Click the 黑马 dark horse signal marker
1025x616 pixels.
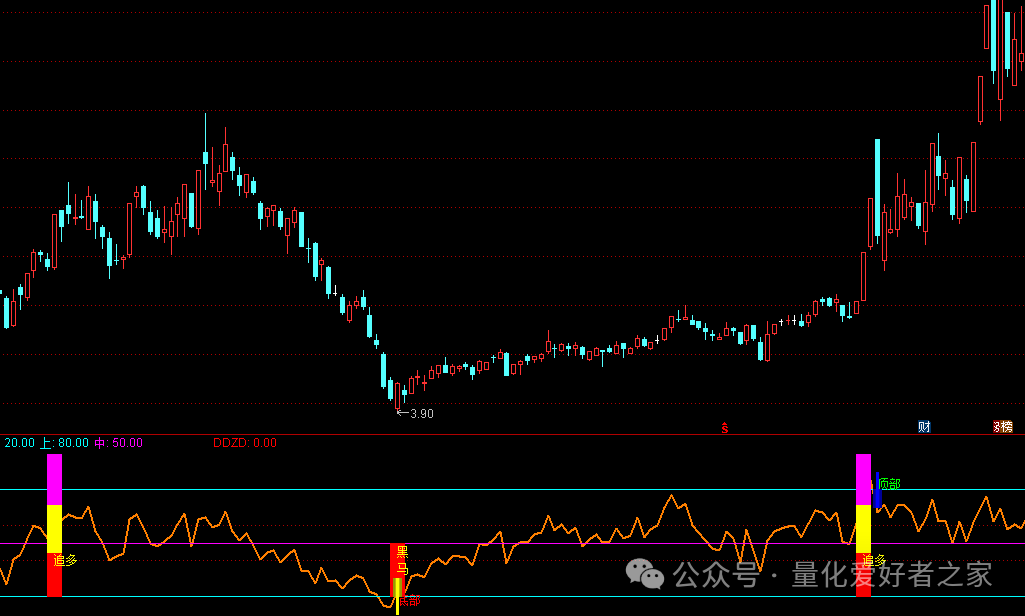click(x=403, y=560)
